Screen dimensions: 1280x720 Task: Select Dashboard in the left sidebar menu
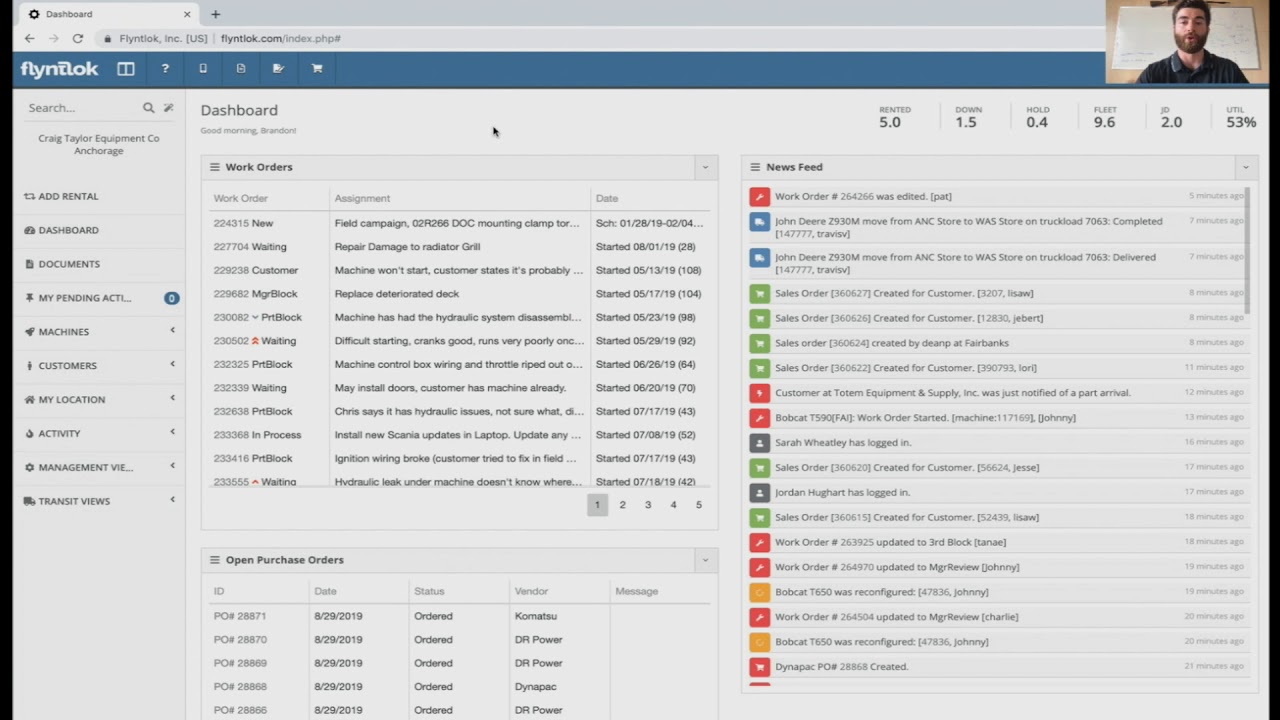tap(68, 230)
